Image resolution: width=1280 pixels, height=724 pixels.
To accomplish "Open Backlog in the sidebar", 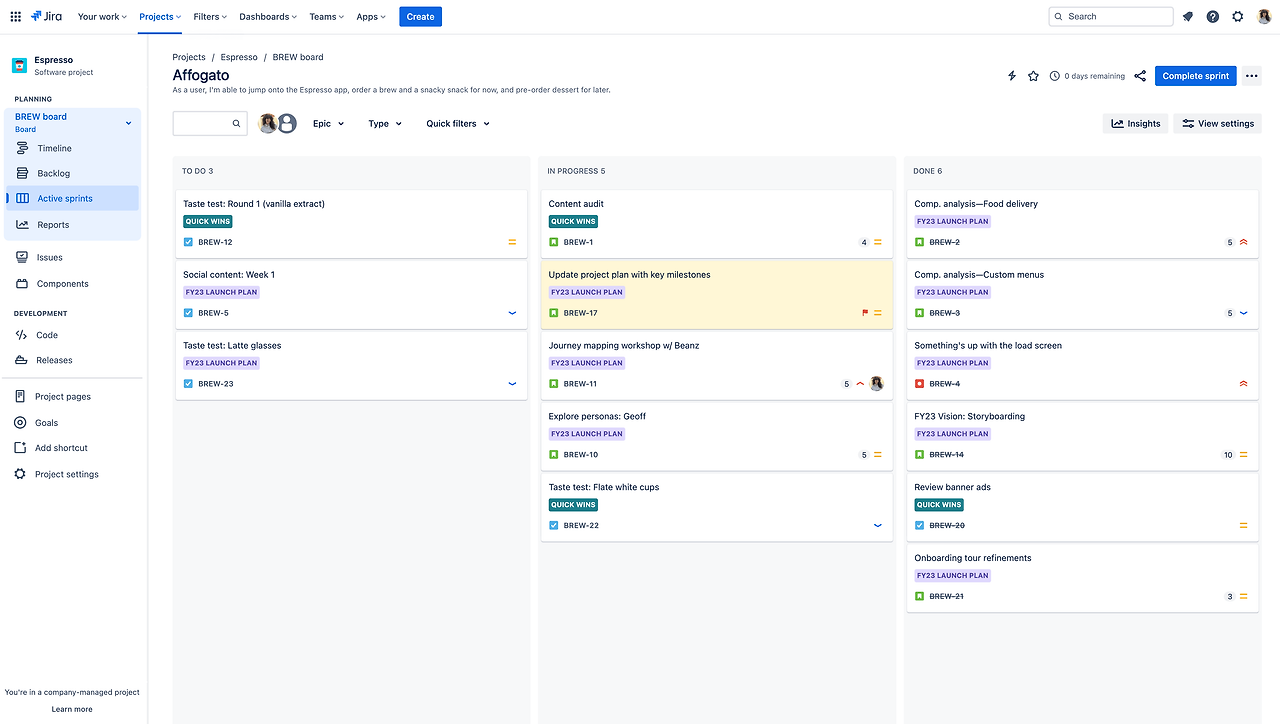I will click(x=72, y=173).
